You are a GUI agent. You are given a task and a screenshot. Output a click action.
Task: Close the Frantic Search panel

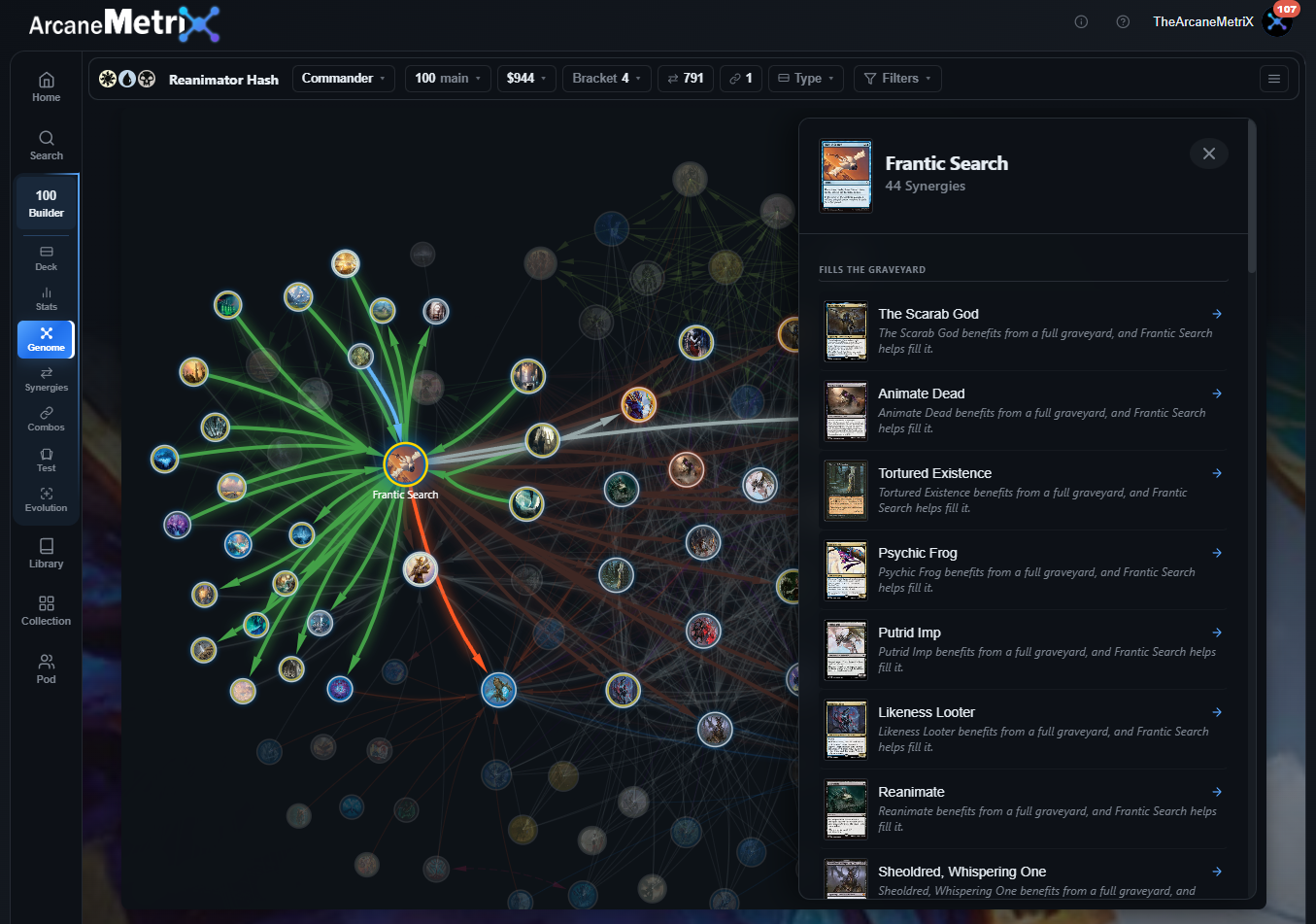(x=1208, y=154)
